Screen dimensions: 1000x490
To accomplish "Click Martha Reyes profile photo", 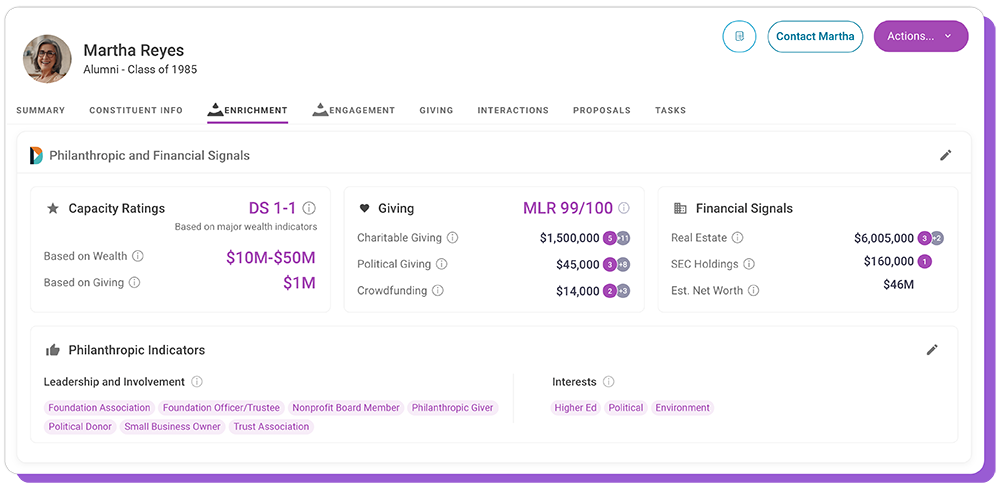I will (x=47, y=59).
